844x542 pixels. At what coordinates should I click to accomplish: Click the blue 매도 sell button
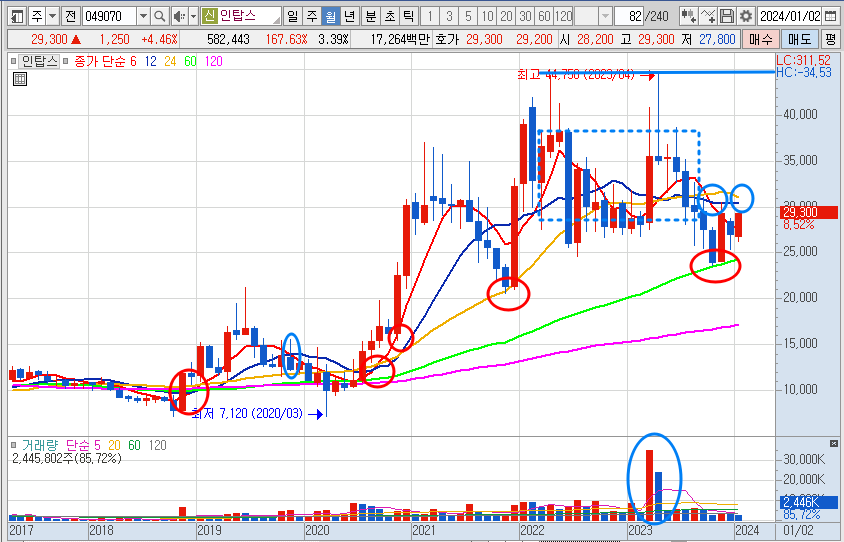coord(799,39)
